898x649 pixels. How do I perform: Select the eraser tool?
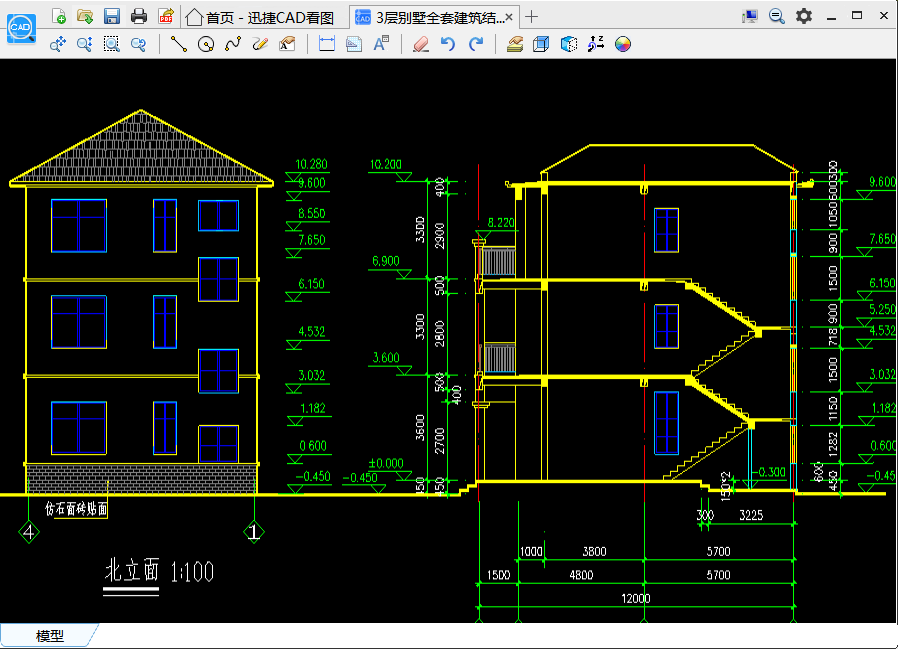point(421,44)
